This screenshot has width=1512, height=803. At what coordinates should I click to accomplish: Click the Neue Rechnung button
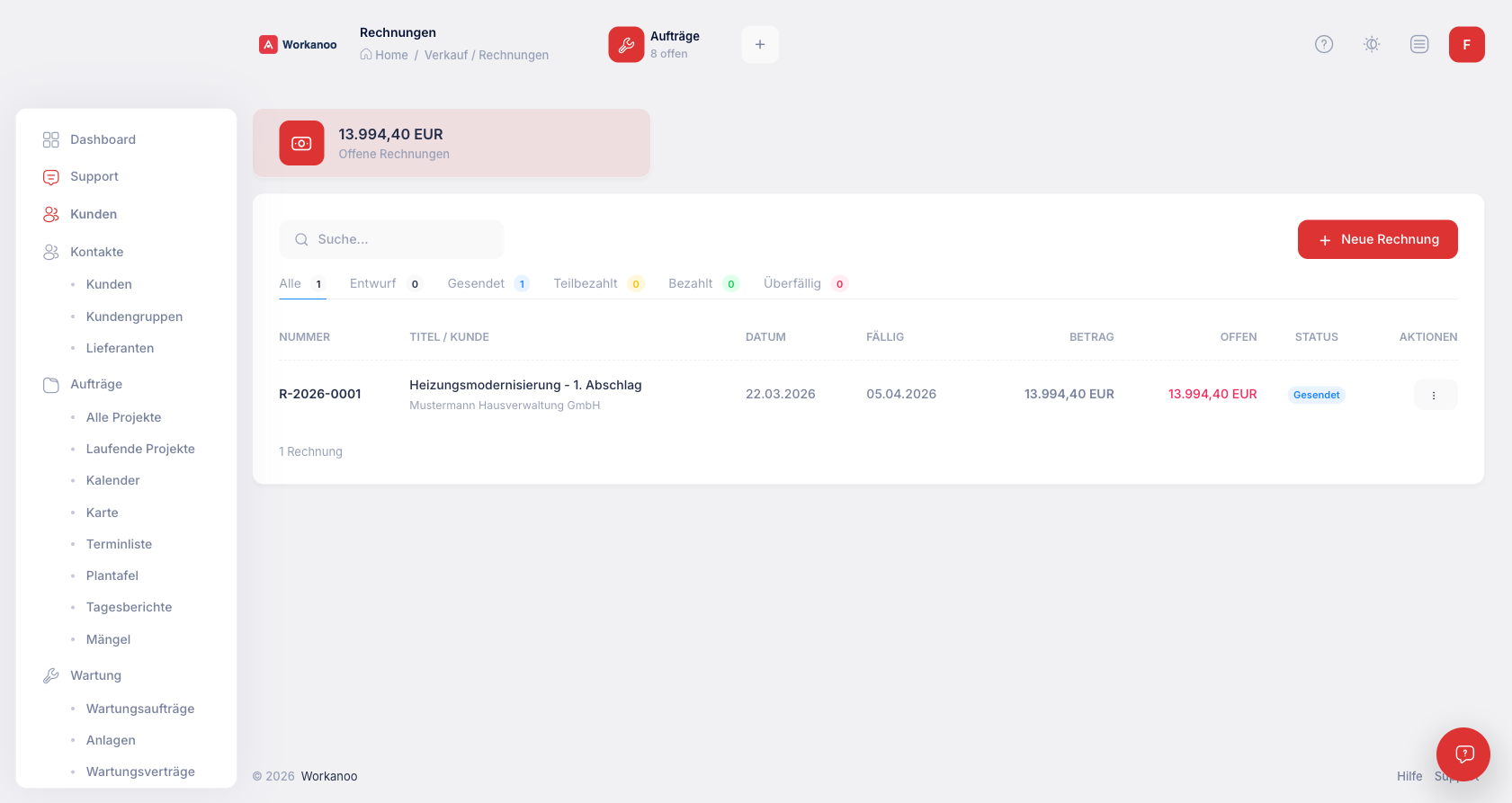point(1377,239)
